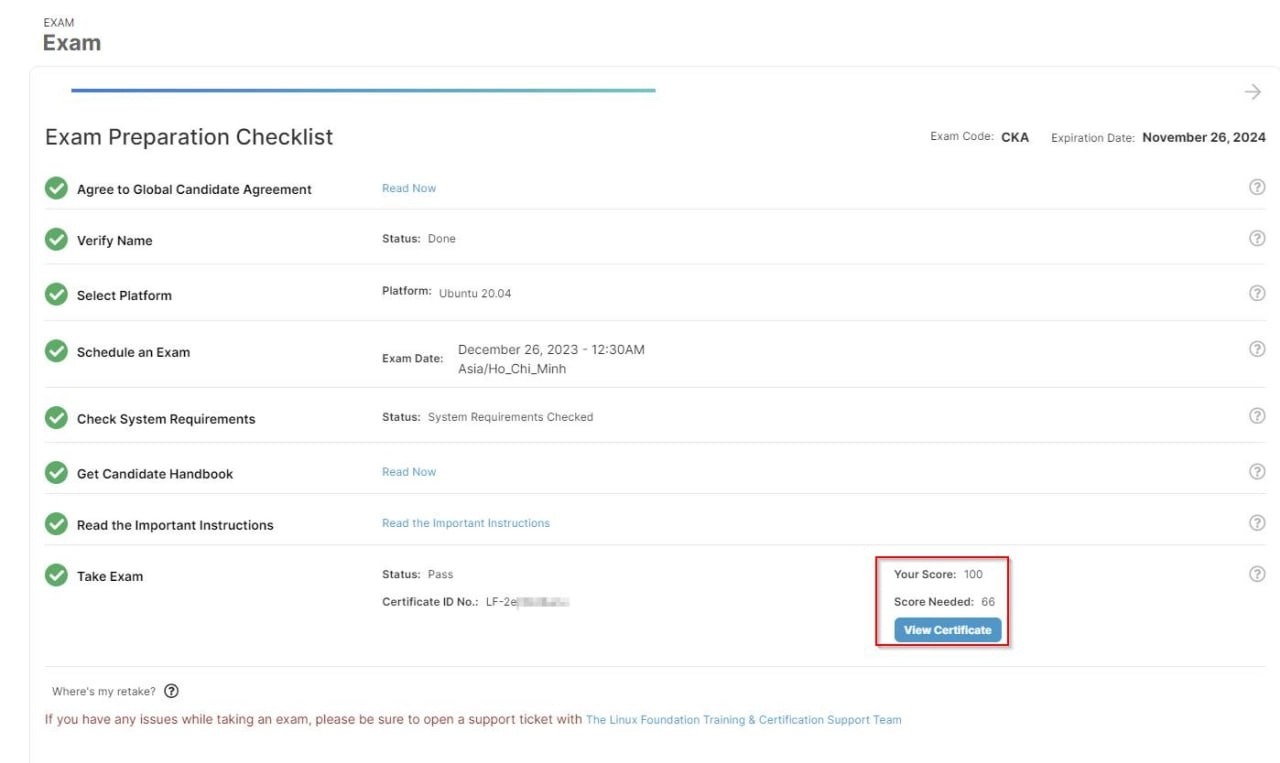Click help icon on Read Important Instructions row

point(1257,523)
